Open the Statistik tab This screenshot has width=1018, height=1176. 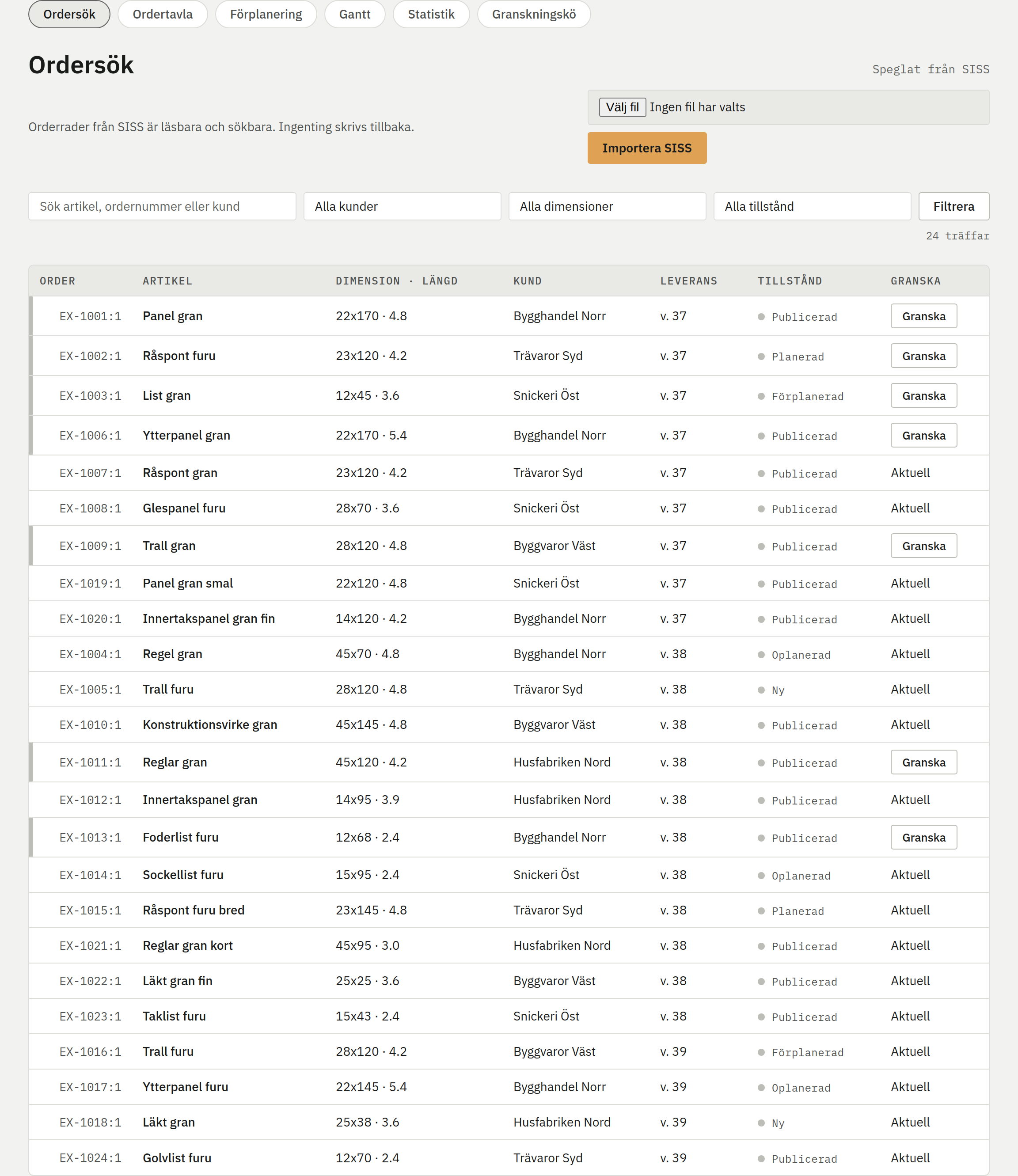click(431, 14)
